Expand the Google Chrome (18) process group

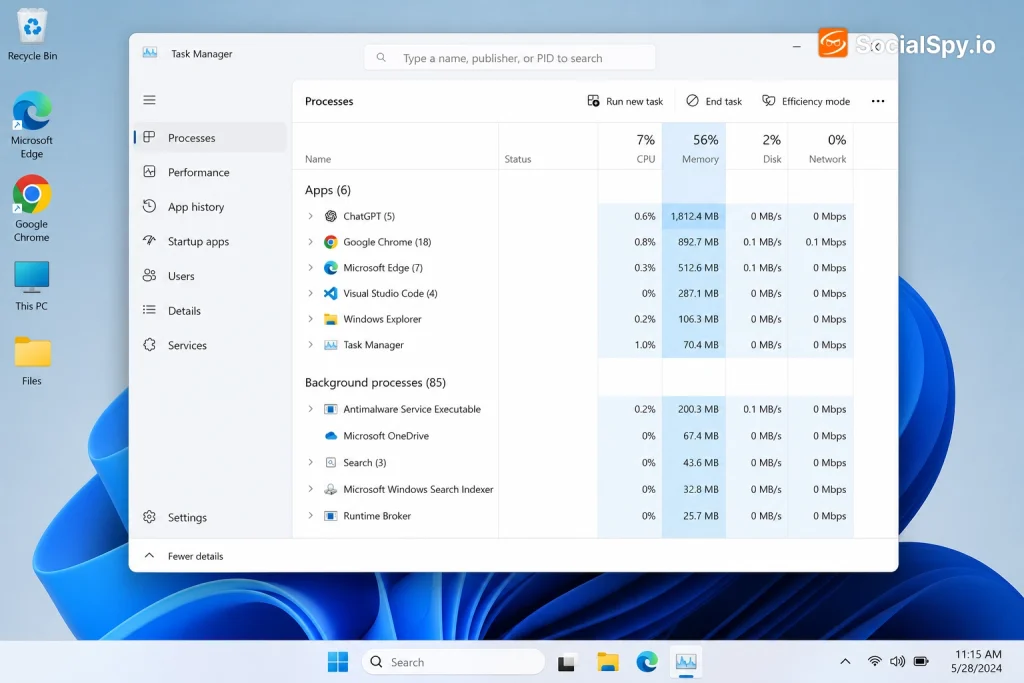point(310,242)
